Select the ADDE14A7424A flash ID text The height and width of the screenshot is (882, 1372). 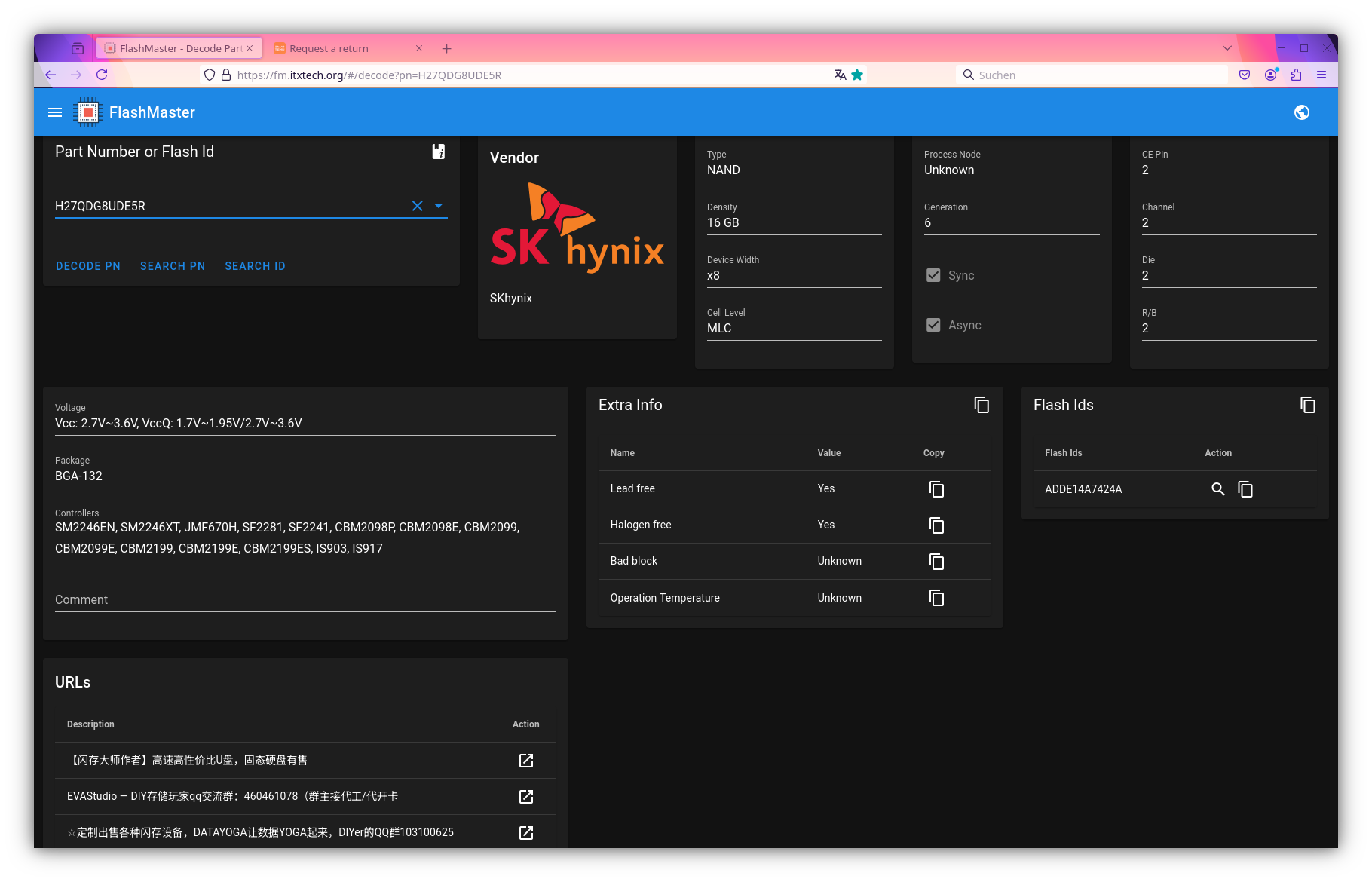click(1083, 489)
